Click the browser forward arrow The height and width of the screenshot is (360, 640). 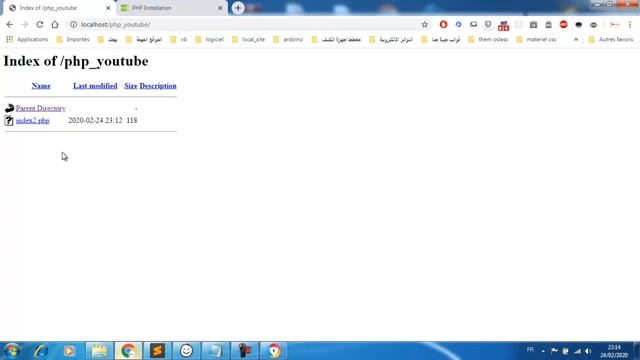pyautogui.click(x=24, y=24)
